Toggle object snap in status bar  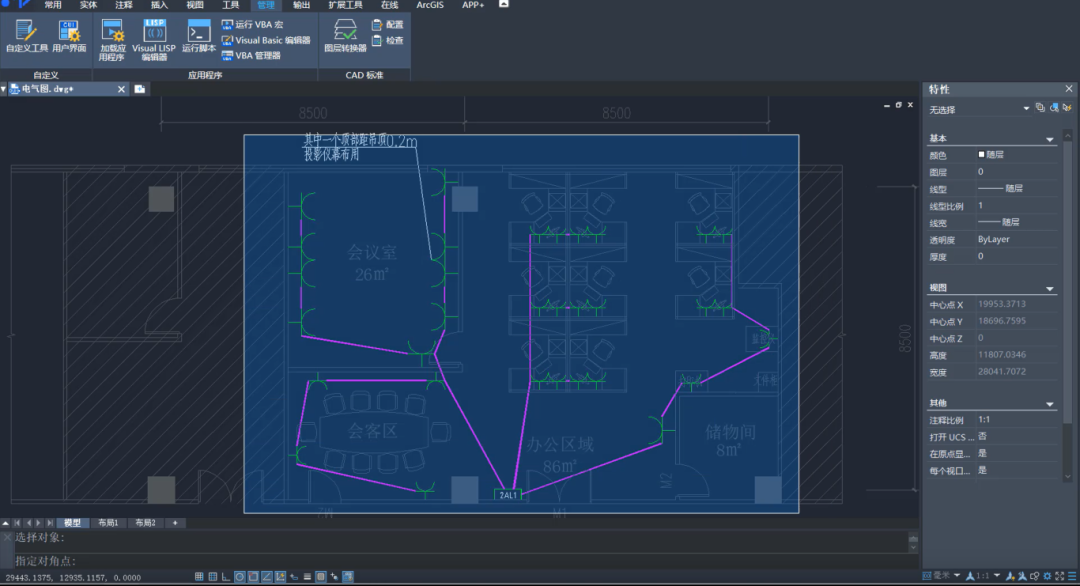pyautogui.click(x=253, y=576)
